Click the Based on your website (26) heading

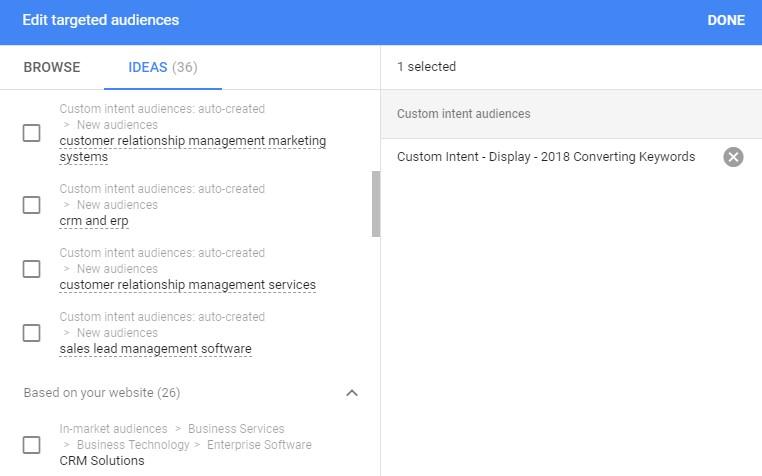coord(102,393)
